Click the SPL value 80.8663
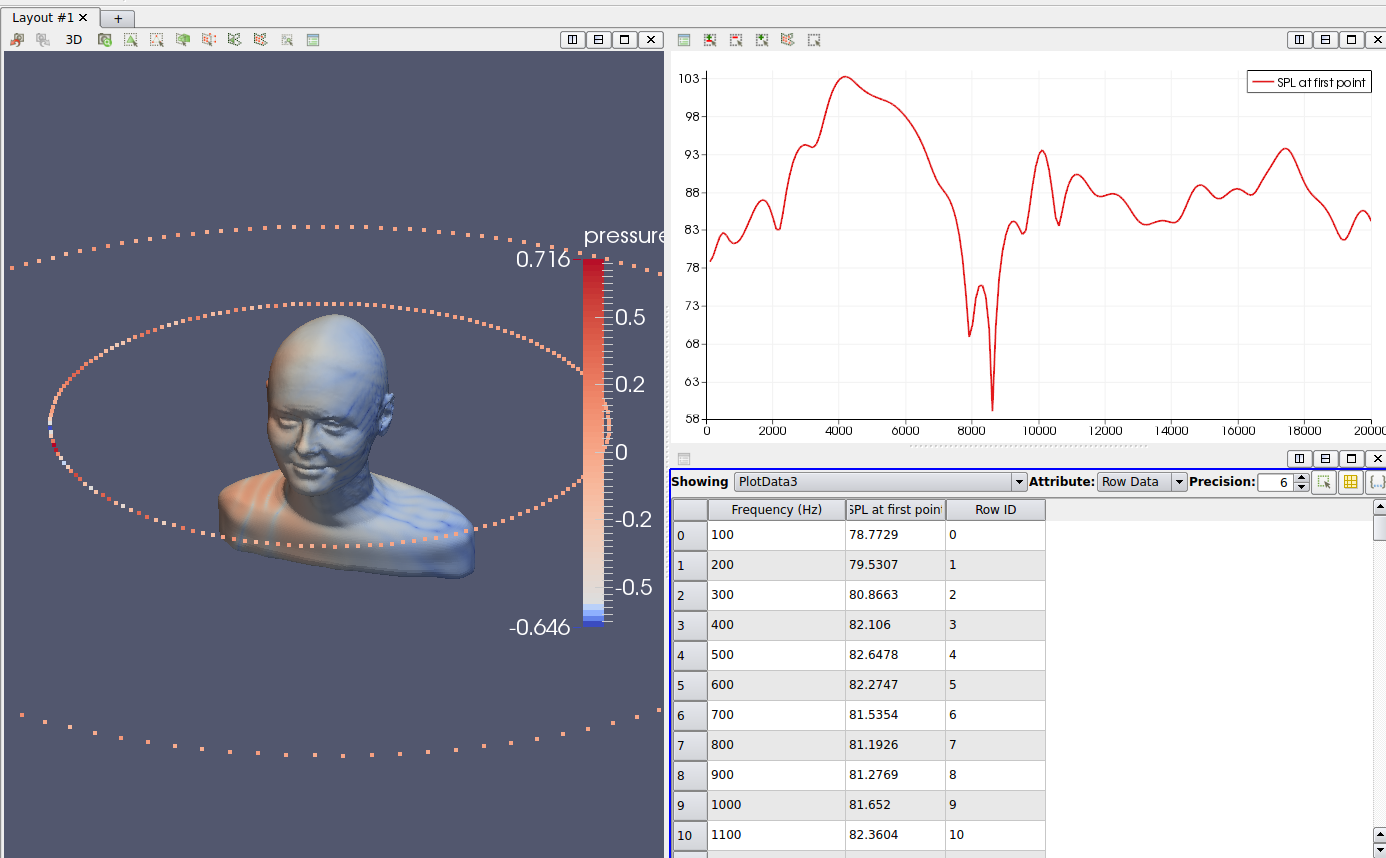The image size is (1386, 858). pos(895,595)
